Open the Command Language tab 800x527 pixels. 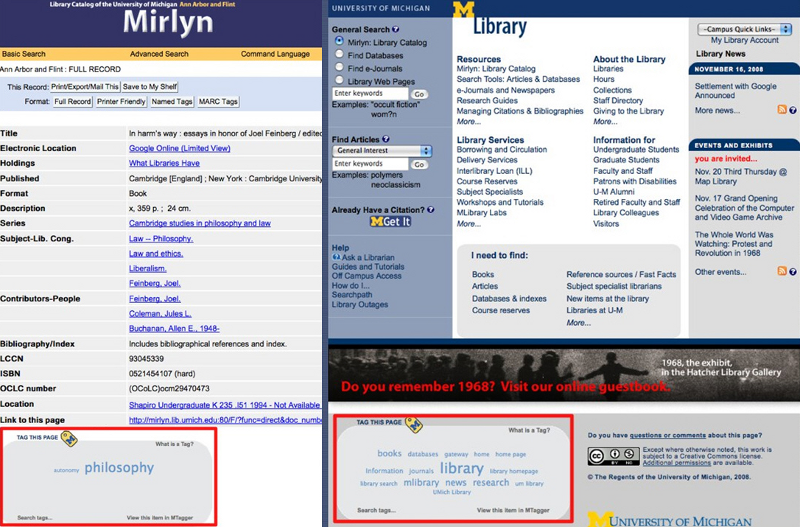click(x=274, y=53)
